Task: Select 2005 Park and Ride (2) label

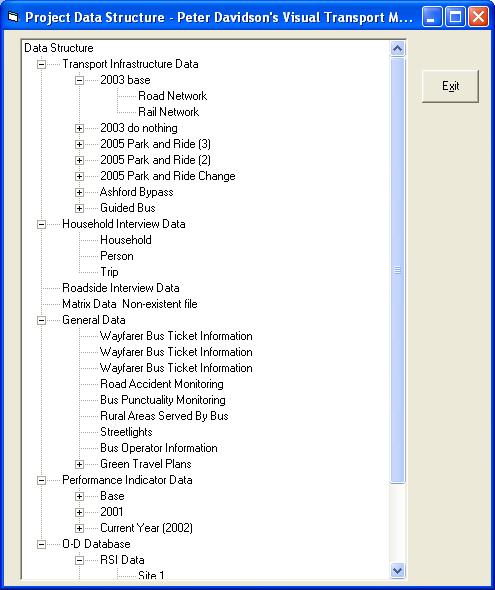Action: (155, 160)
